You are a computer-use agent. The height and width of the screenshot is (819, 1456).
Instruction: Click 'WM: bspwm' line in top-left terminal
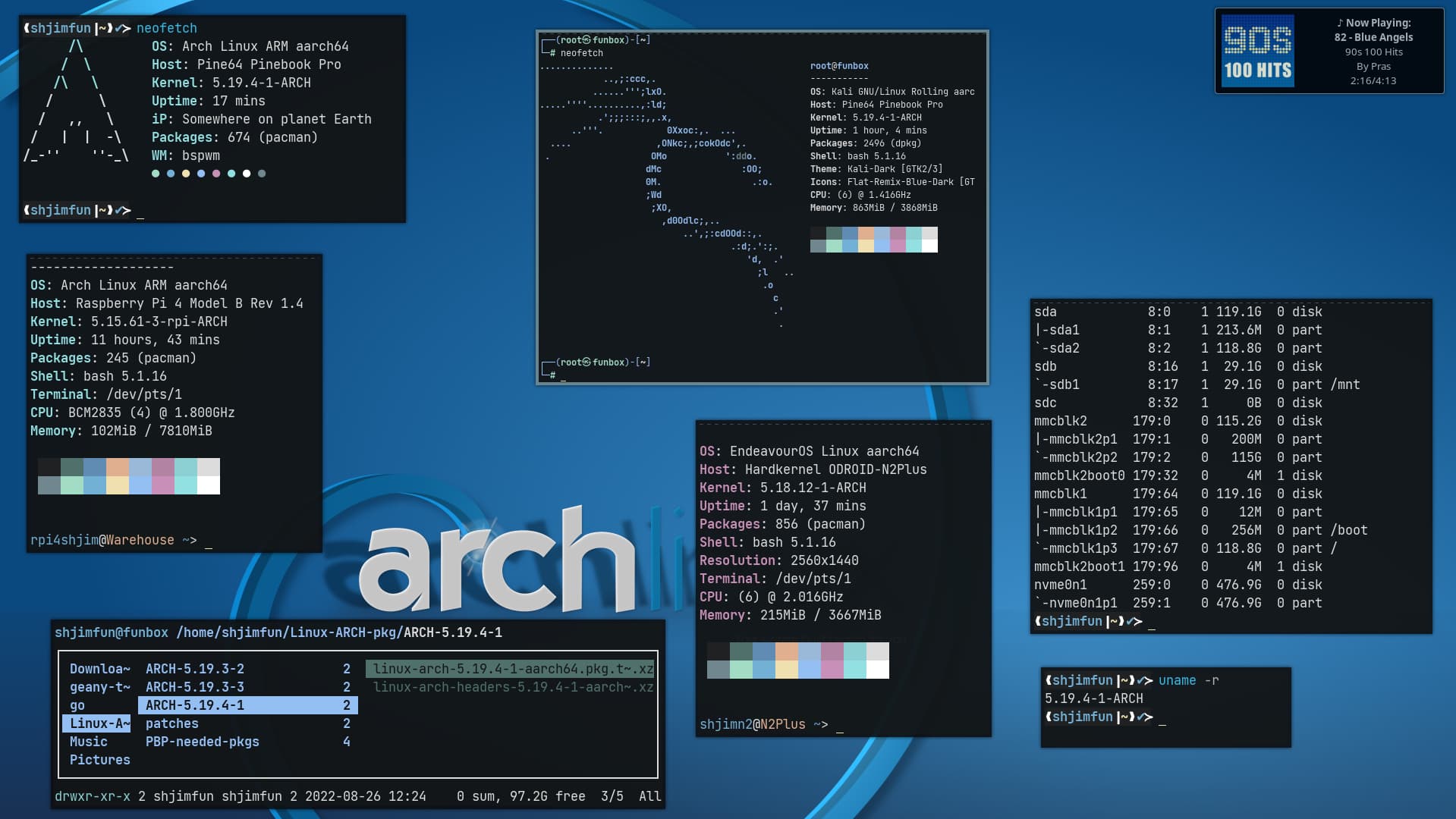(x=185, y=155)
